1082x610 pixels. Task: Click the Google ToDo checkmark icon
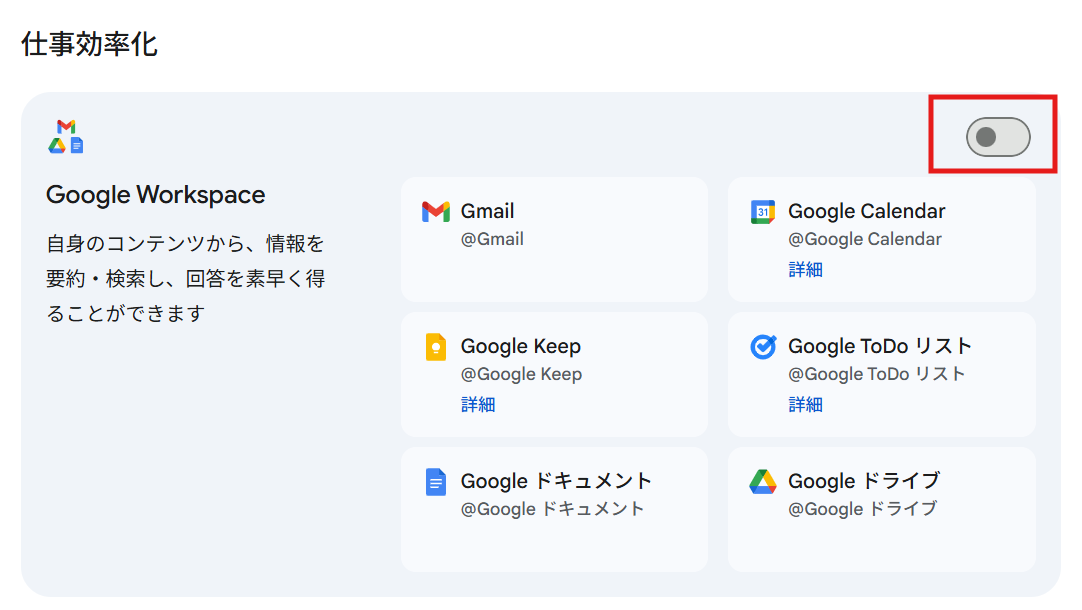click(763, 346)
